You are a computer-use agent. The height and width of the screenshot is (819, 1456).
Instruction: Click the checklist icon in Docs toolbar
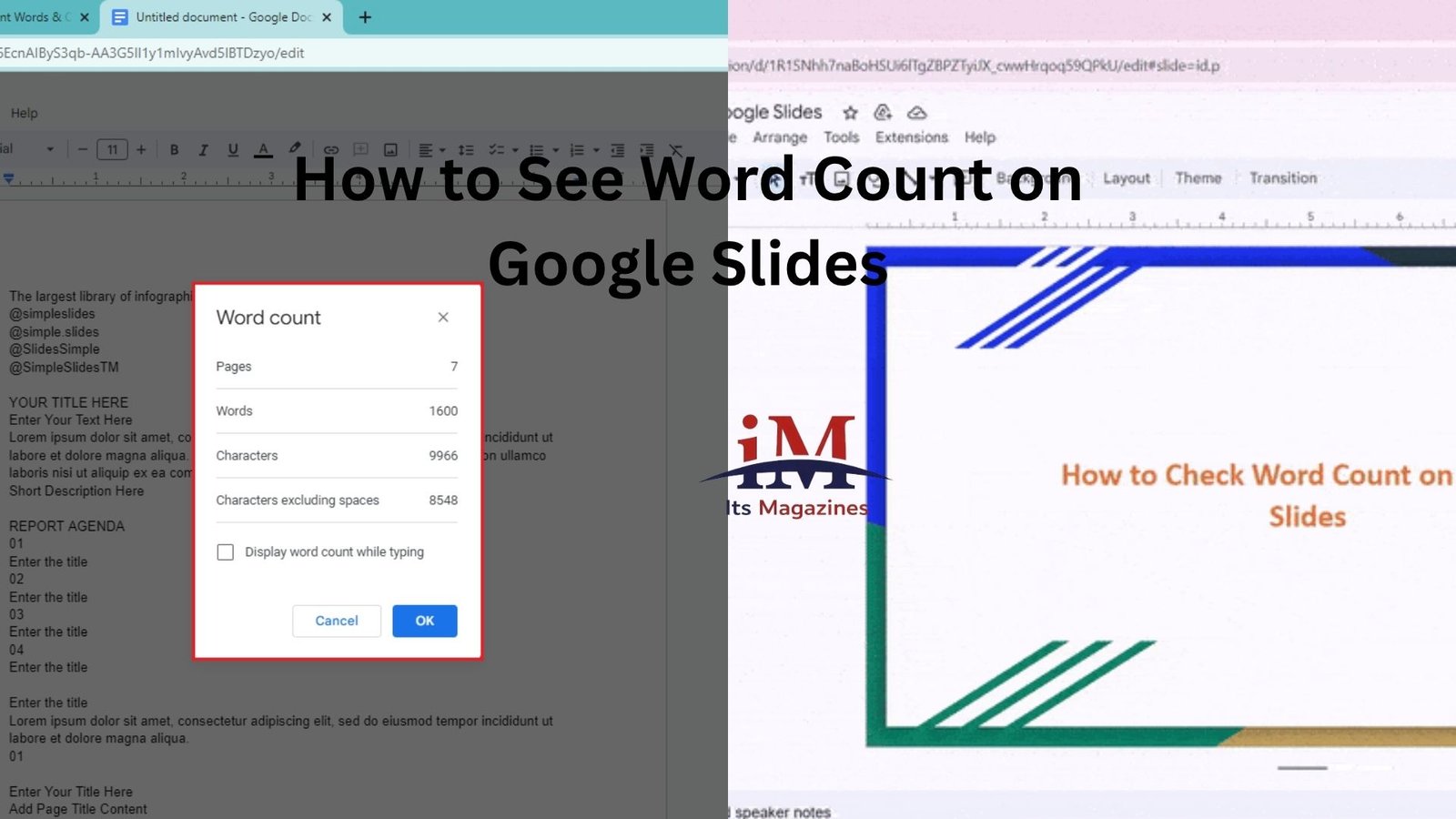496,150
